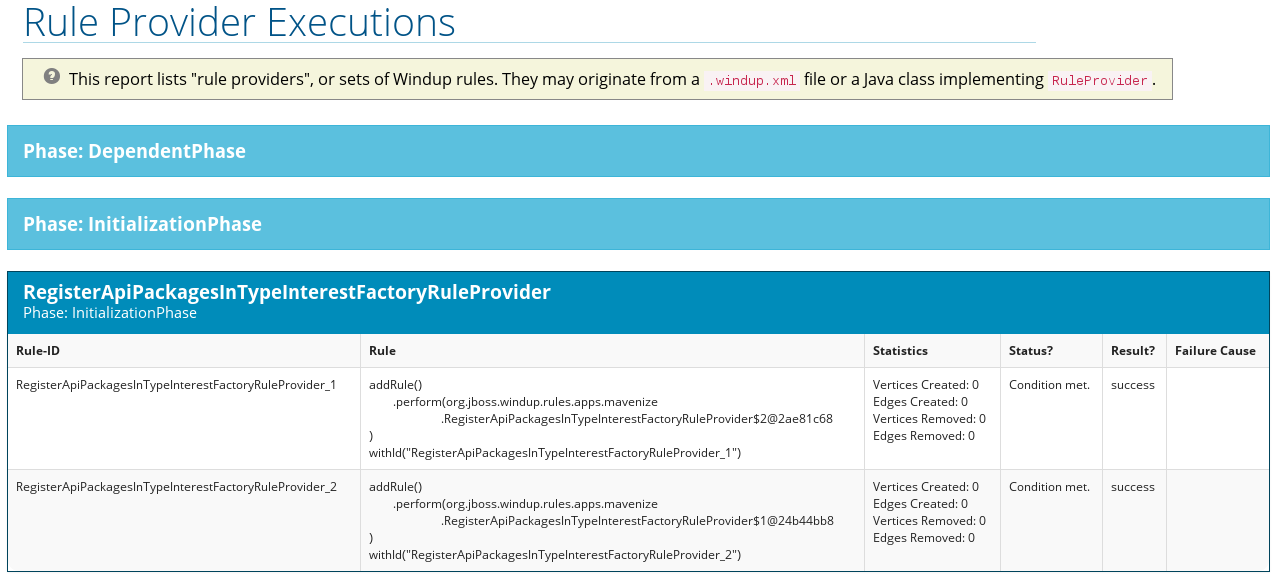Click Condition met status for rule 2
This screenshot has width=1278, height=579.
[1047, 486]
